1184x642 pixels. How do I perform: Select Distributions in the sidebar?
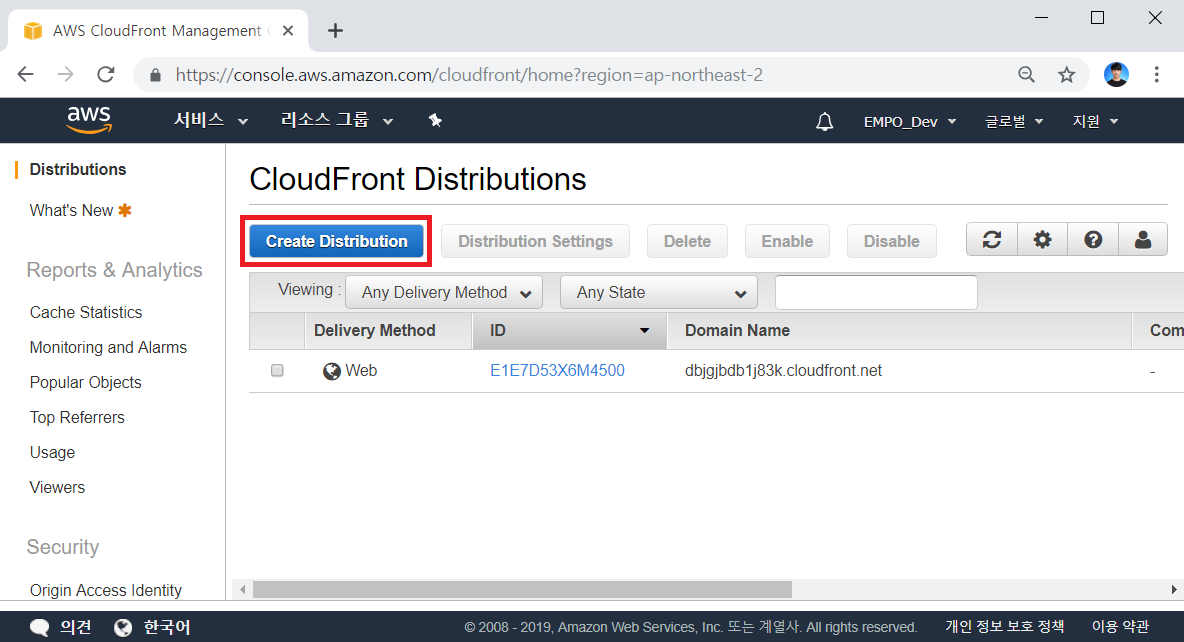(78, 169)
